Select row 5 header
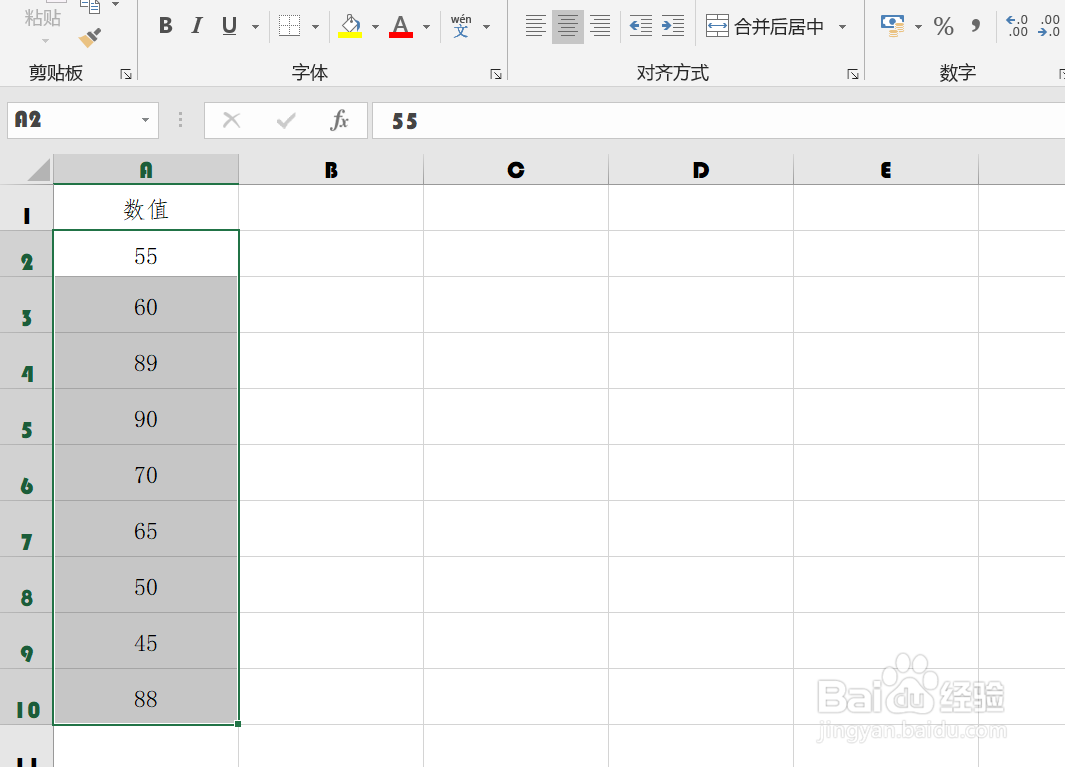Screen dimensions: 1065x767 (26, 417)
